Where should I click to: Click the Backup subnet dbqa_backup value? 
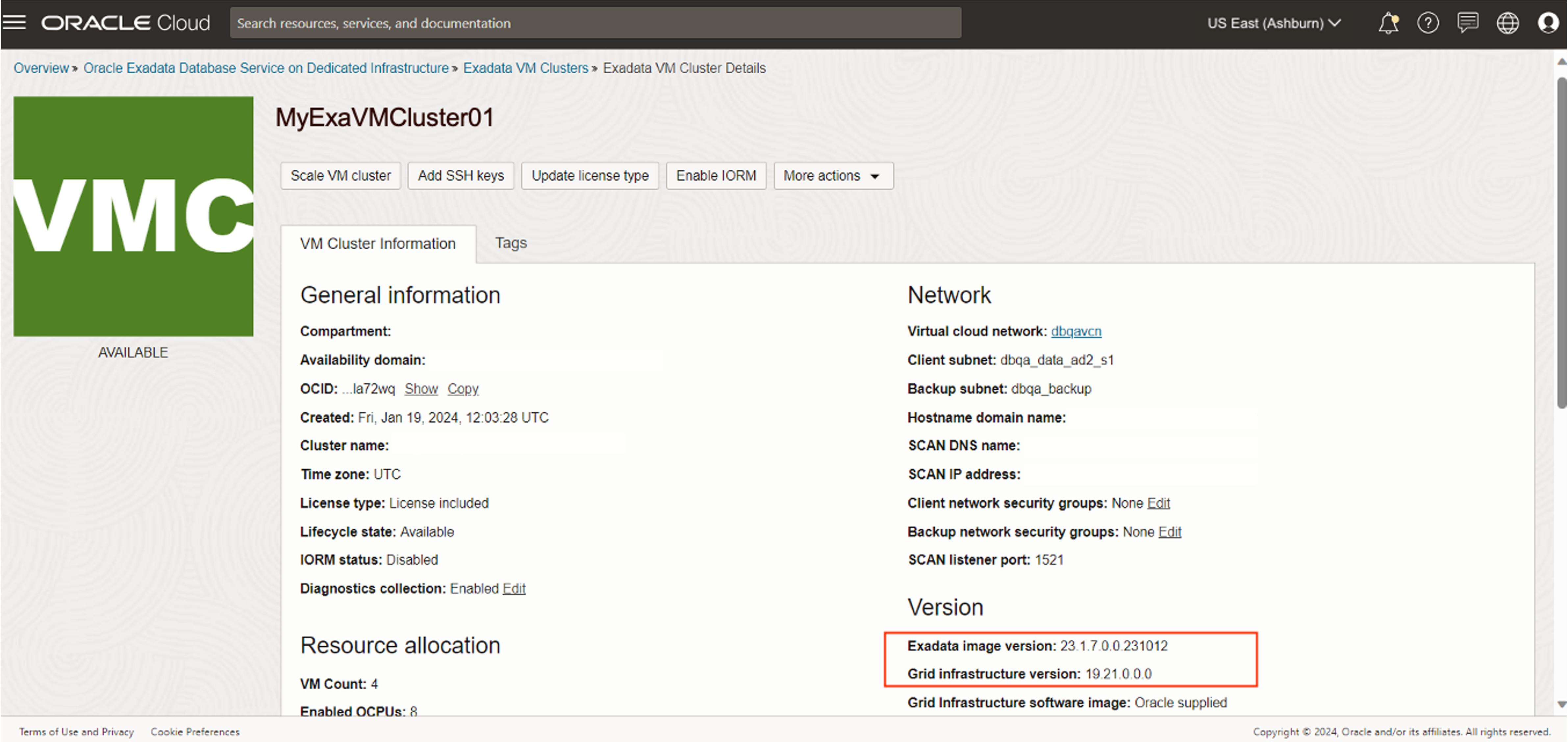pos(1051,389)
